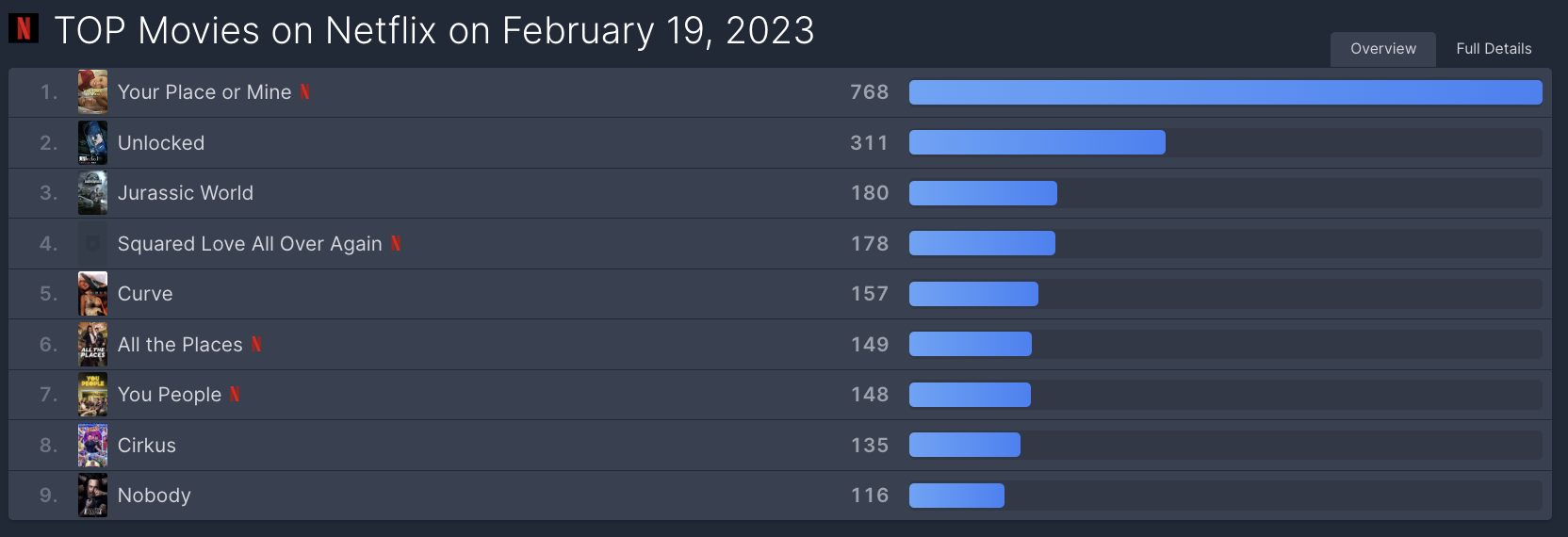Click the Squared Love All Over Again title

pyautogui.click(x=250, y=244)
